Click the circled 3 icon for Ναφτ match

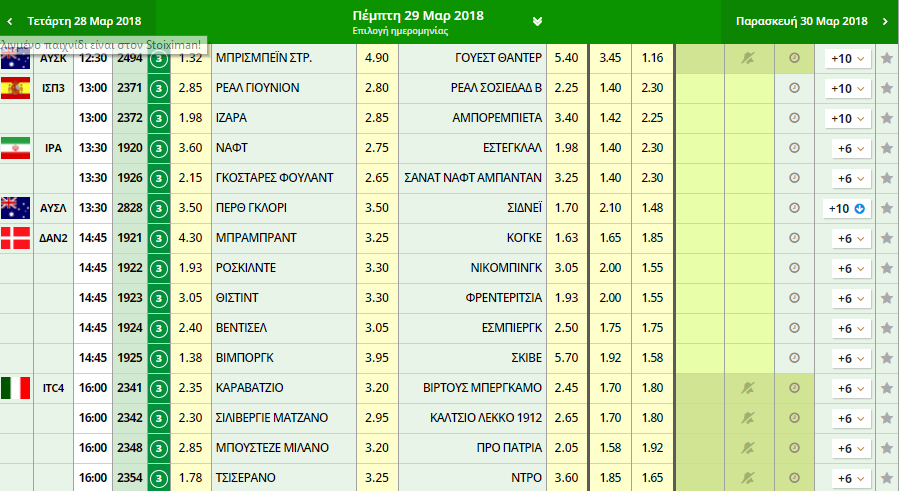(158, 148)
